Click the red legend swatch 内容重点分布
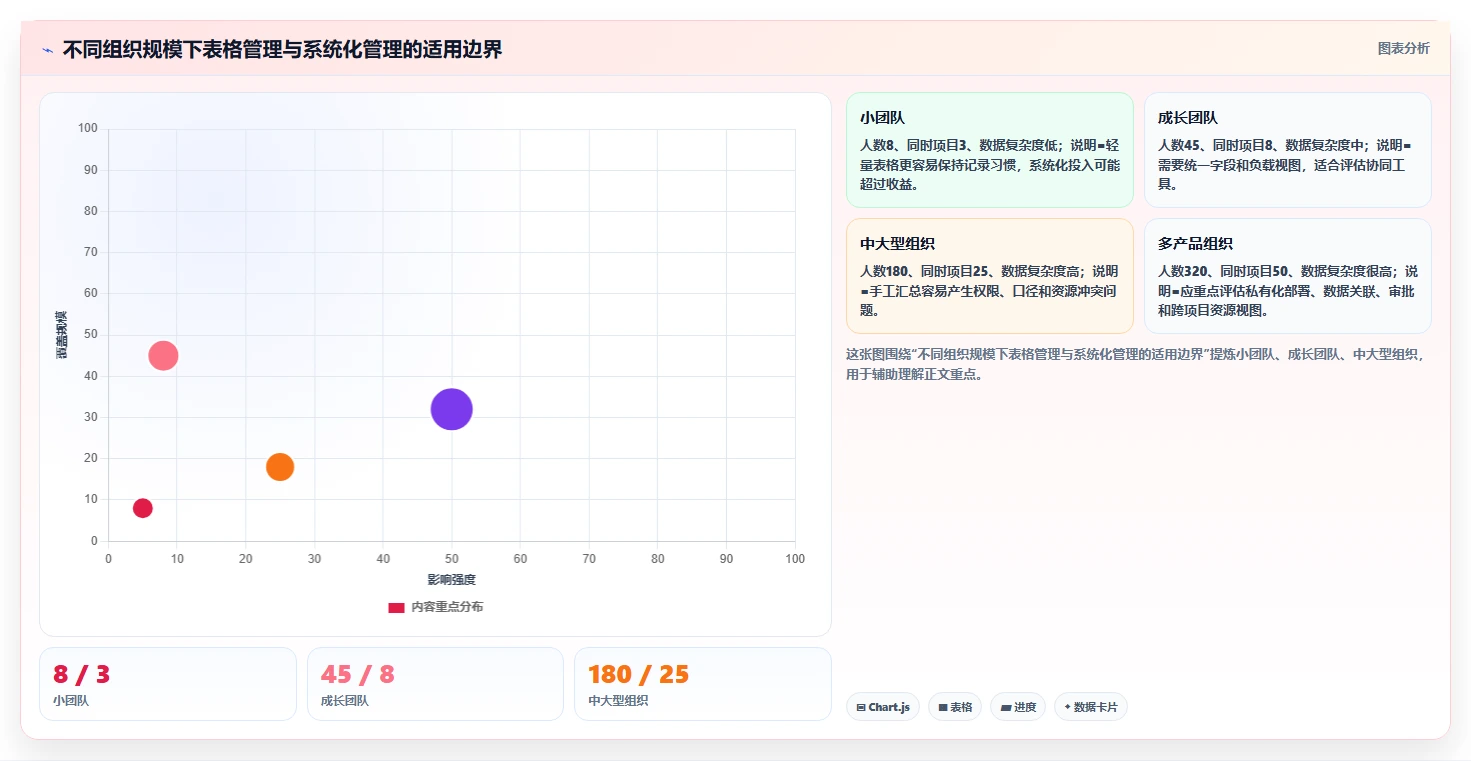Image resolution: width=1471 pixels, height=761 pixels. [x=396, y=607]
